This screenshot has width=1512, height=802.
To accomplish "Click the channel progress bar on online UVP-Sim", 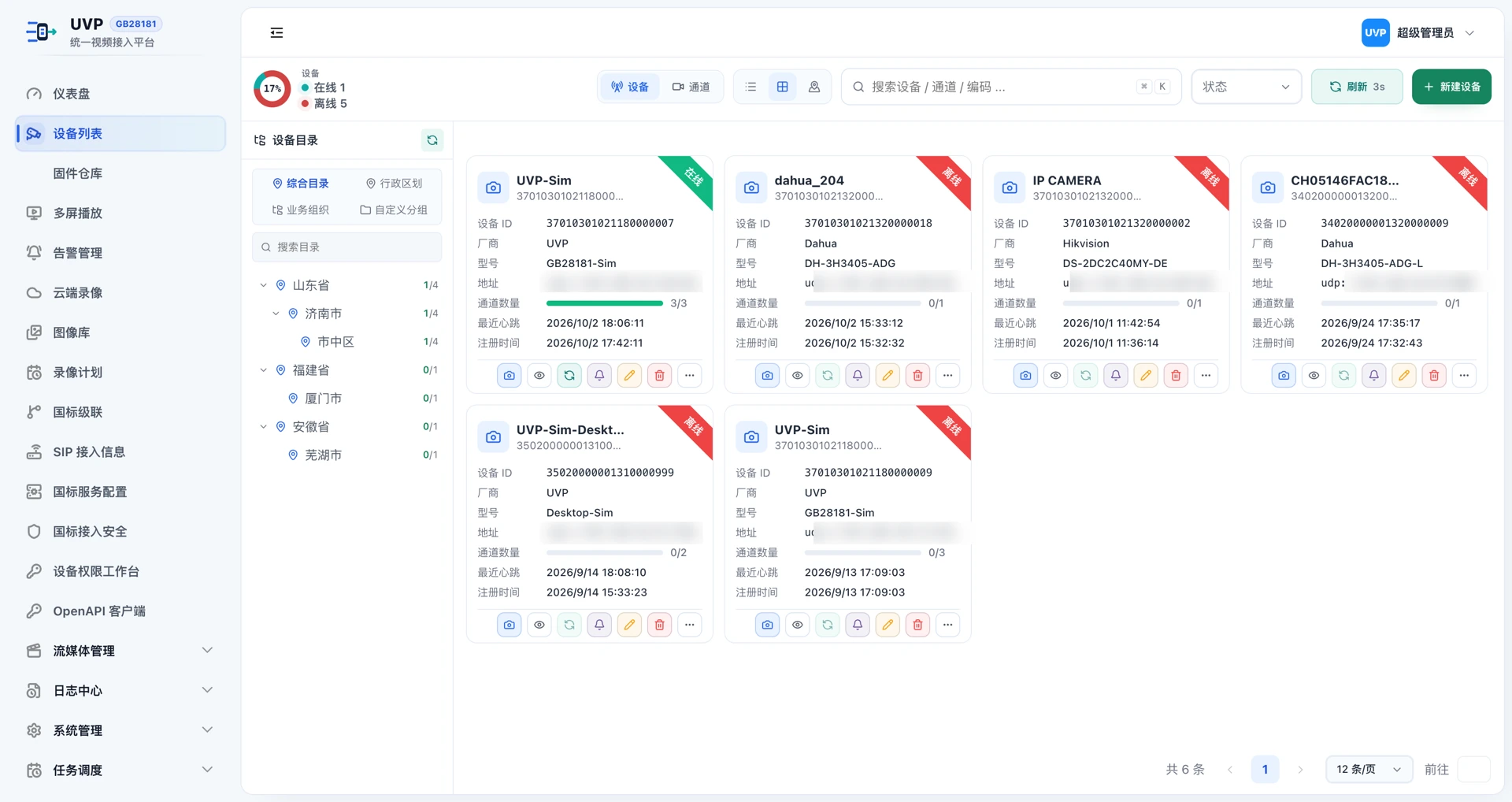I will 605,303.
